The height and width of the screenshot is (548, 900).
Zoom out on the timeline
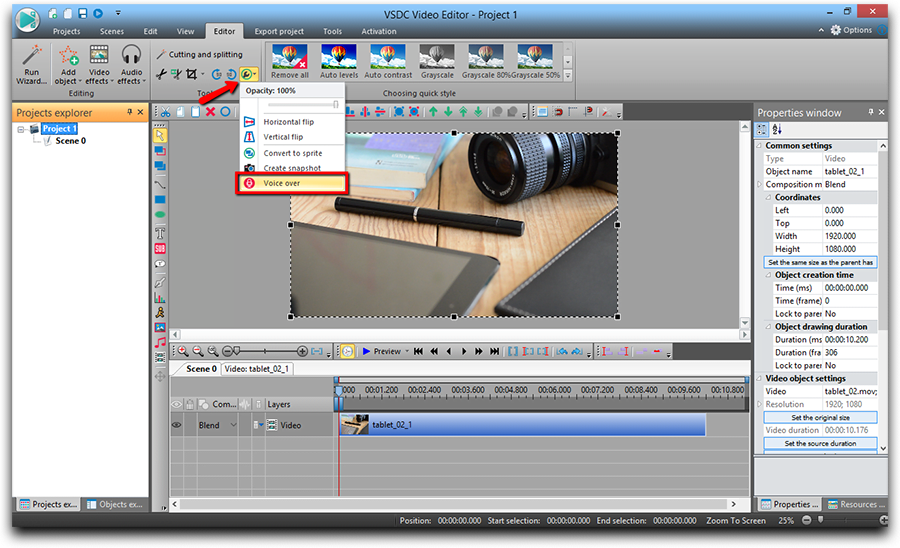(x=198, y=351)
